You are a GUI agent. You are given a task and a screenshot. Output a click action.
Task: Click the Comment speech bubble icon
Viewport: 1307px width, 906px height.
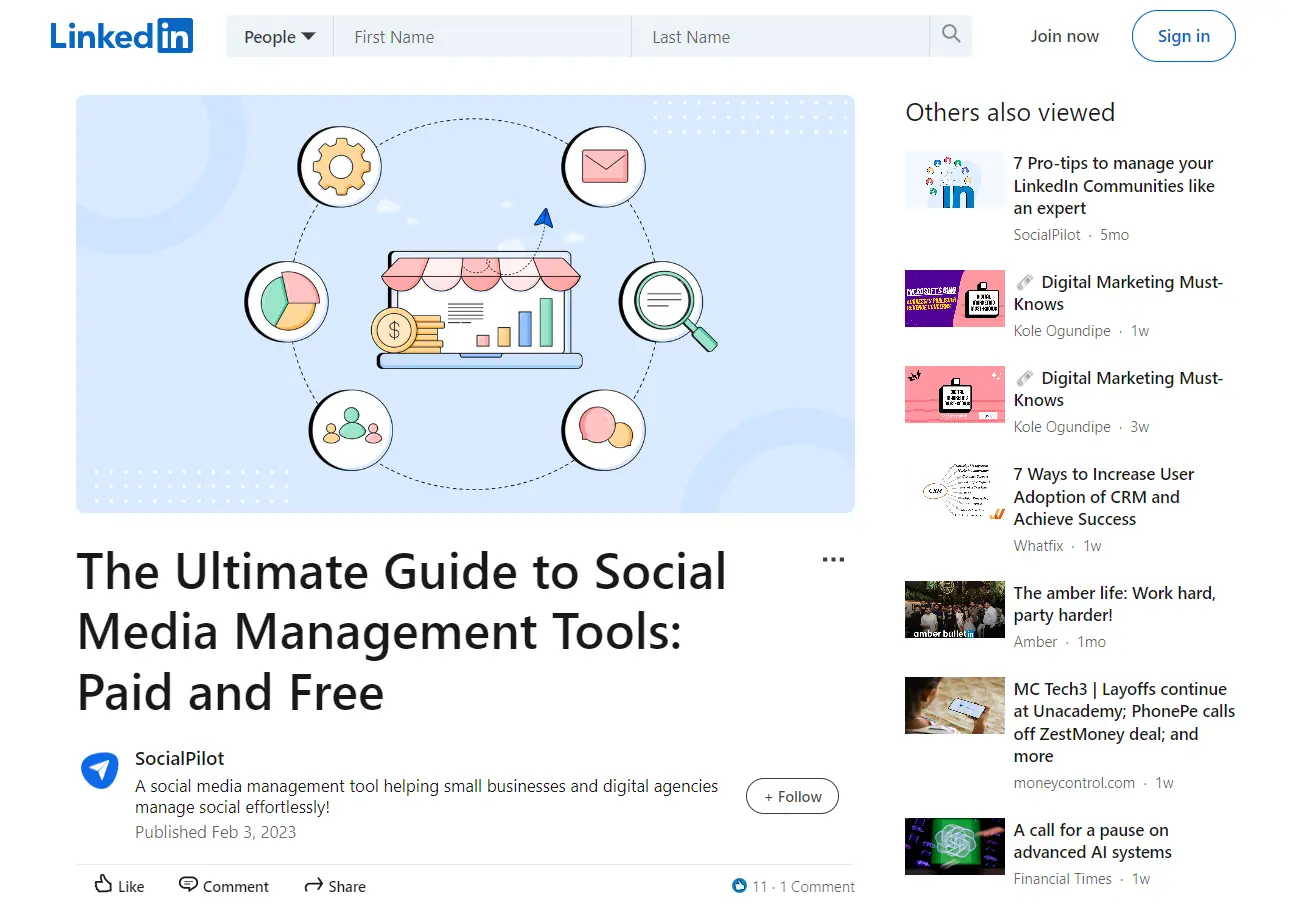click(188, 884)
